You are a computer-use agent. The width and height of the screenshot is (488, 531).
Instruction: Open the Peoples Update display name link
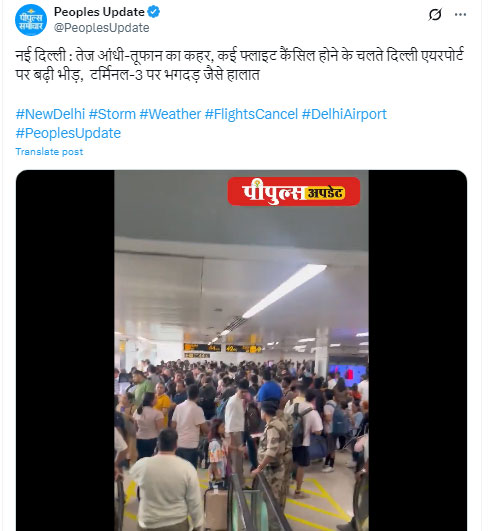pos(99,12)
